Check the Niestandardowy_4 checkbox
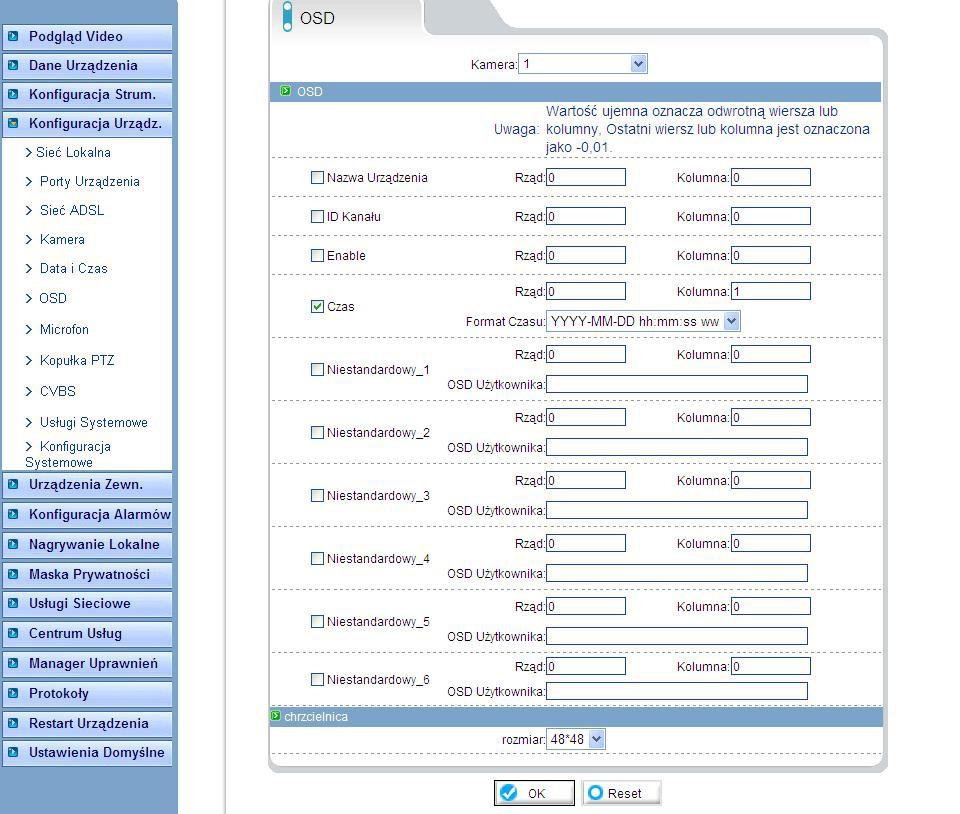 click(317, 558)
